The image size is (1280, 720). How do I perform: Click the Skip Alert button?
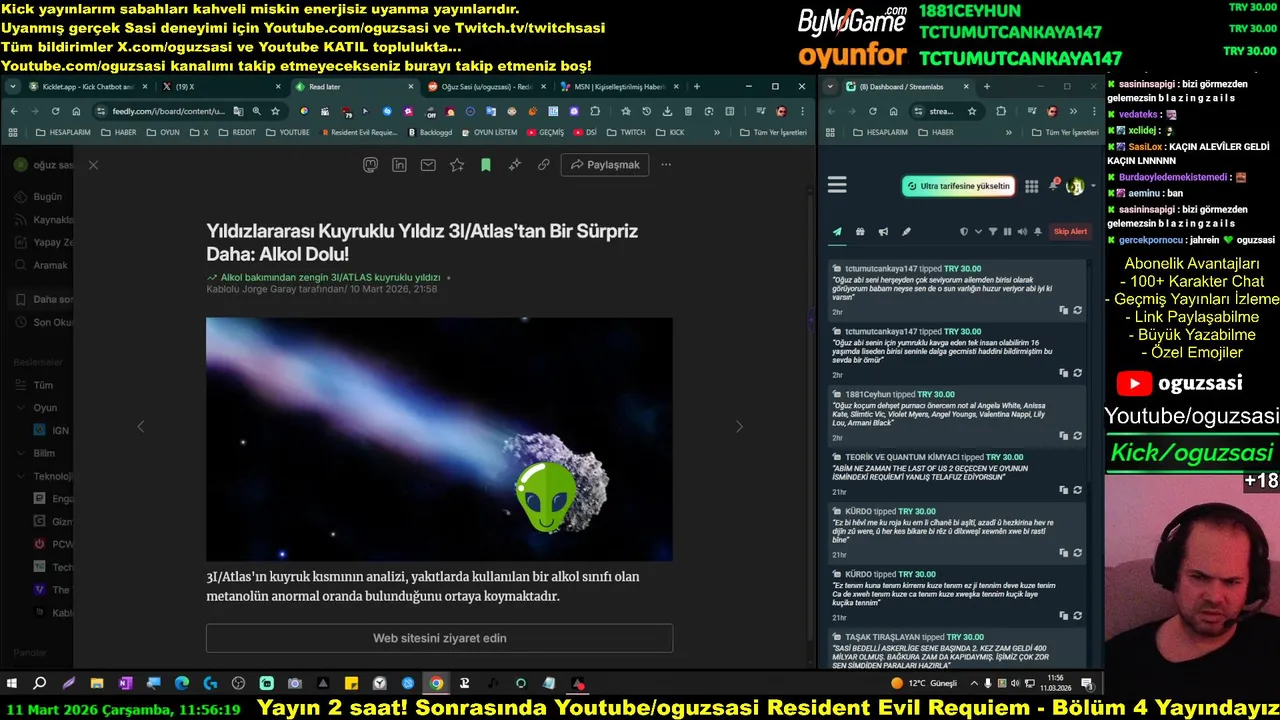(1070, 231)
